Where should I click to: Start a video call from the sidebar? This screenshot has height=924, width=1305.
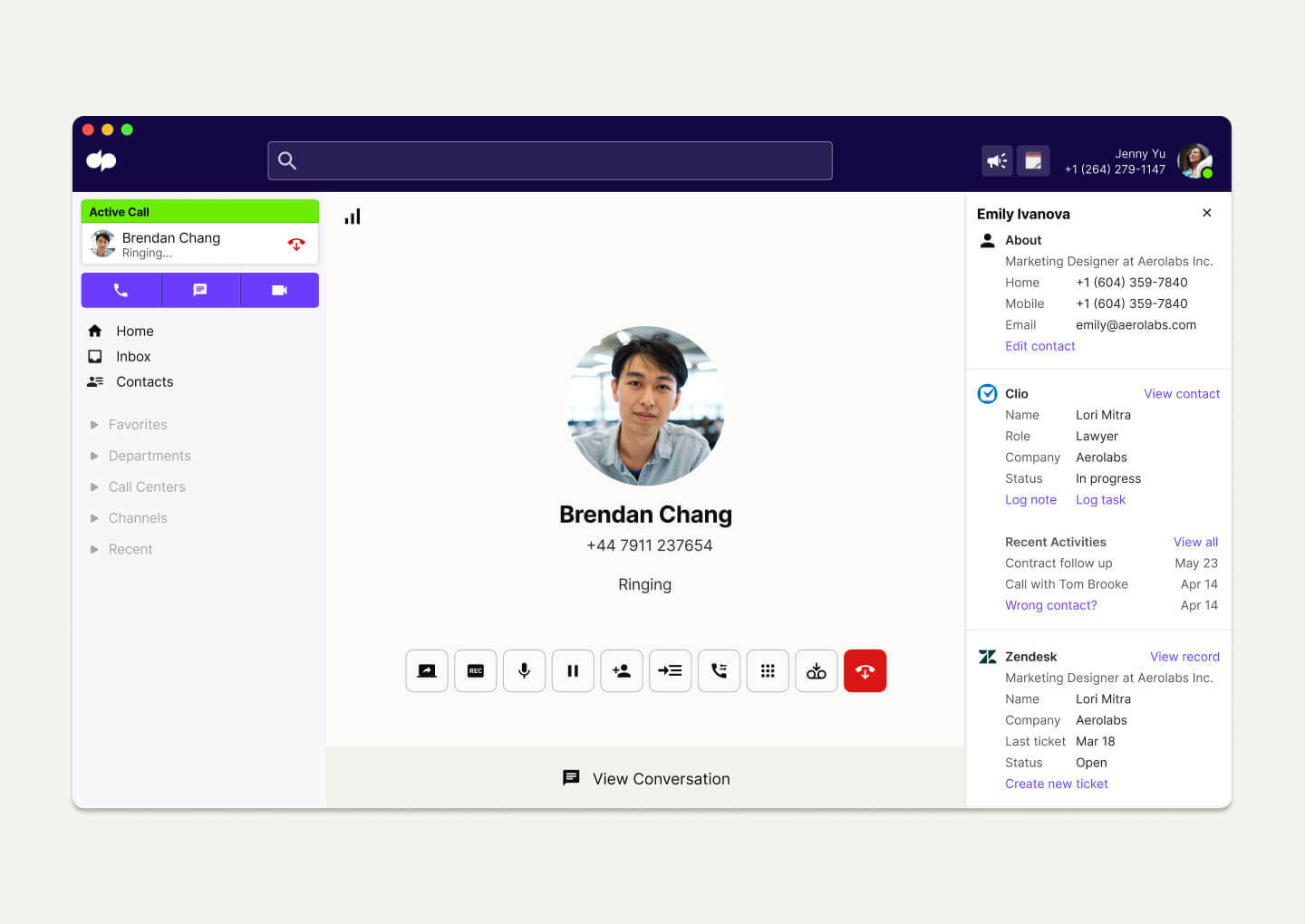(x=279, y=290)
